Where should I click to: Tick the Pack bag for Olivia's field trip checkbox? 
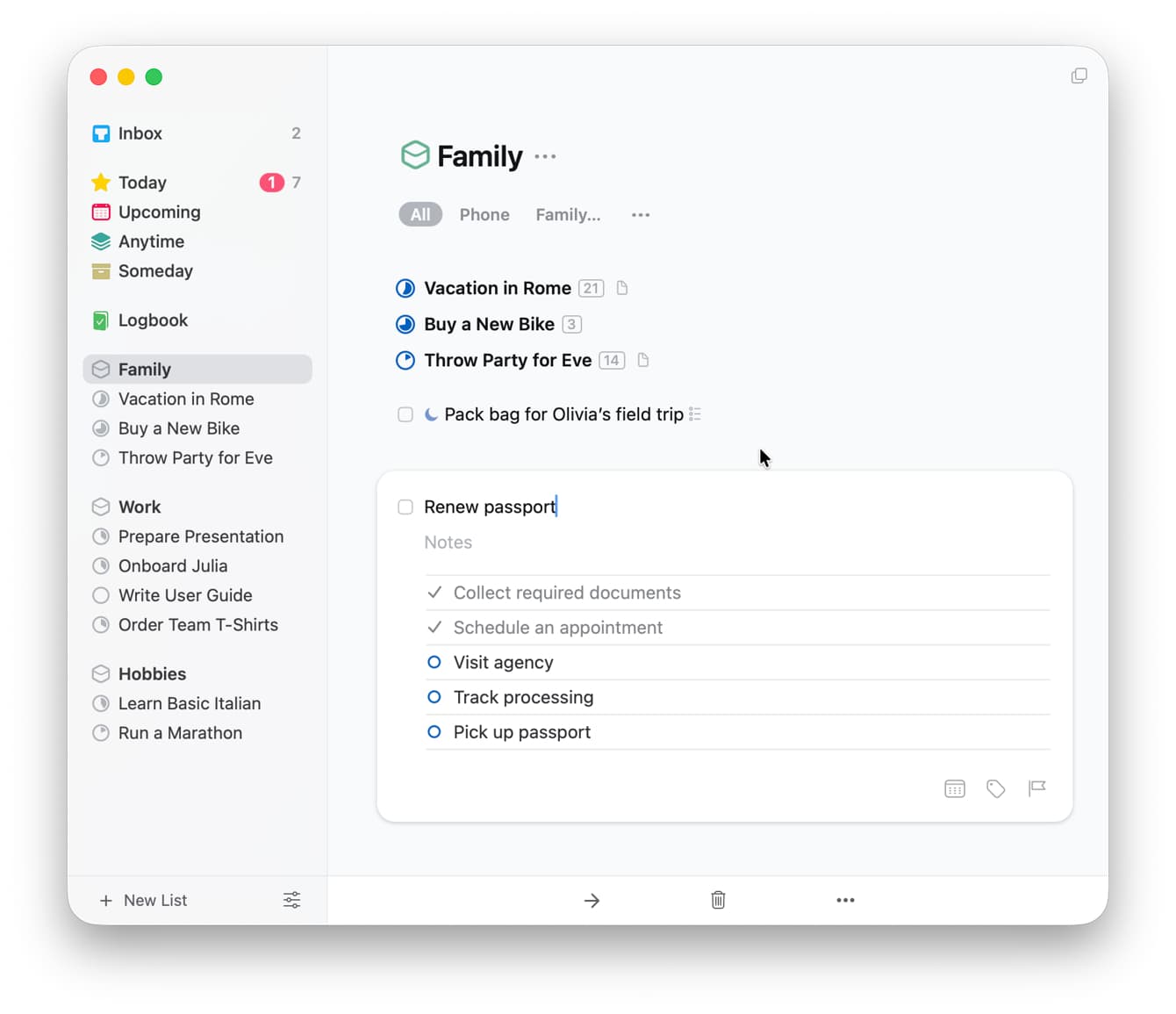(405, 414)
